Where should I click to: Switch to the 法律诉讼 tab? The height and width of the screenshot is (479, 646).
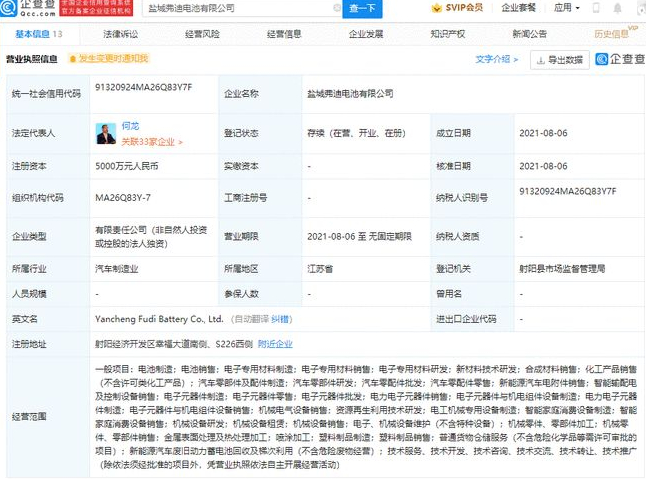coord(121,34)
